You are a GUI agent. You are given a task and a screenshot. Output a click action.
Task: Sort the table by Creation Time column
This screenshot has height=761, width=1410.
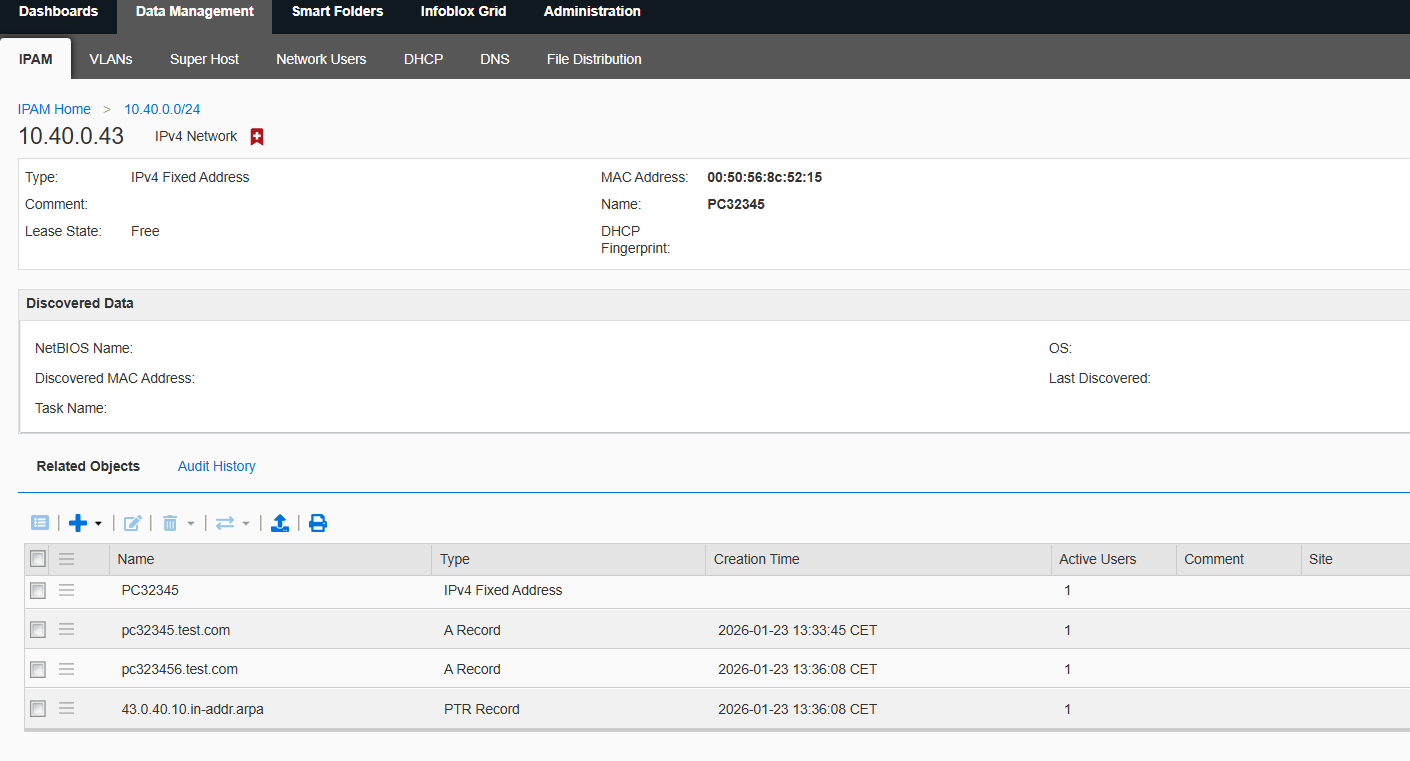click(x=879, y=559)
